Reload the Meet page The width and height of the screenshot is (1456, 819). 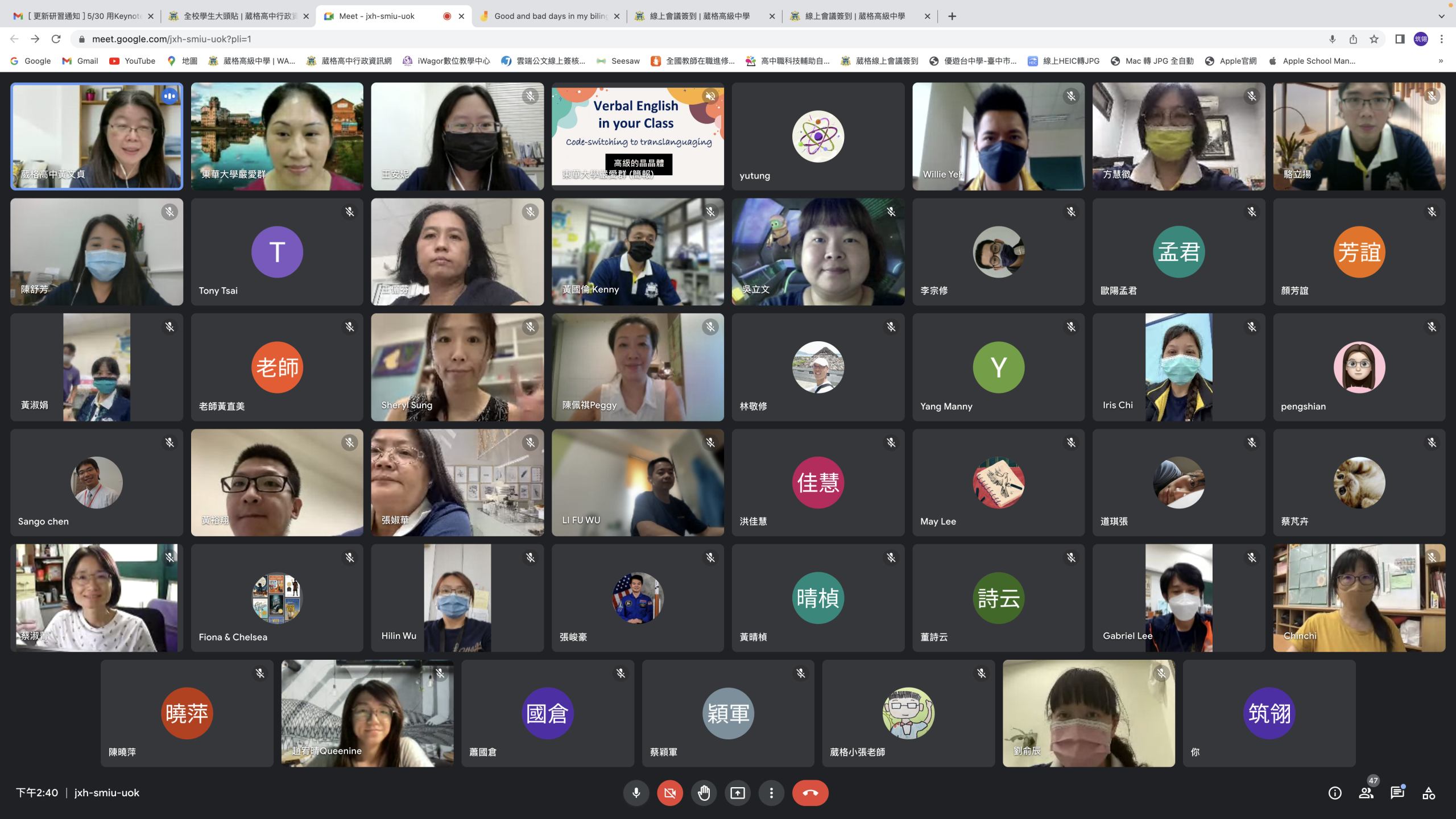point(56,39)
